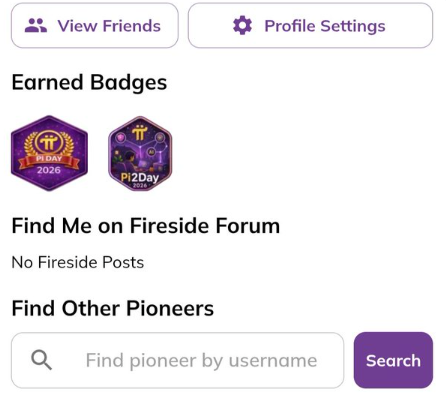Select the Find Other Pioneers heading
Screen dimensions: 446x414
pos(113,308)
